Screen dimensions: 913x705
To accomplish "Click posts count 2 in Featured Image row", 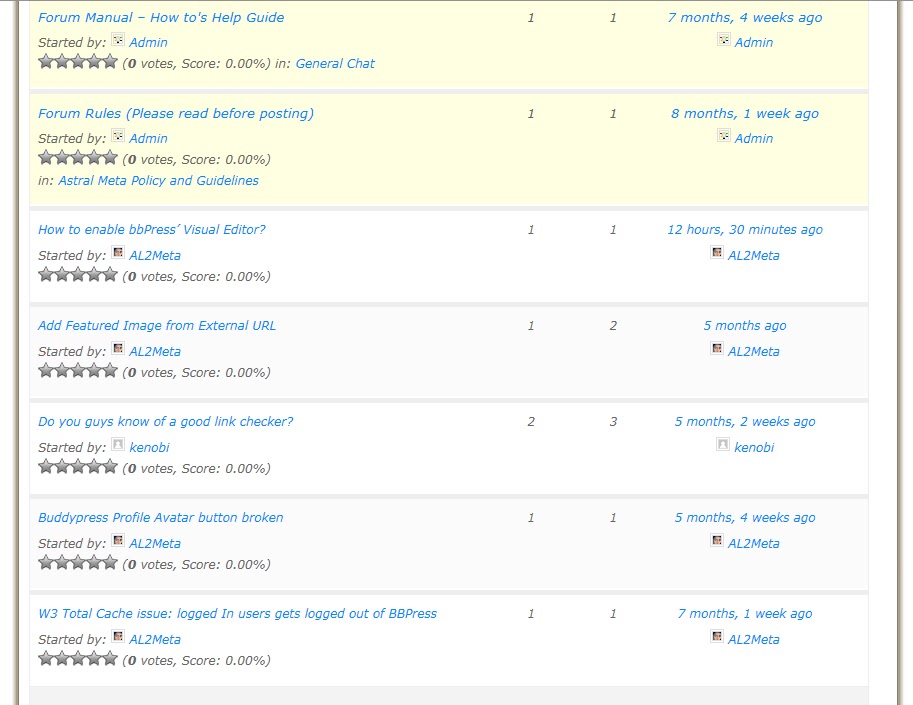I will click(613, 325).
